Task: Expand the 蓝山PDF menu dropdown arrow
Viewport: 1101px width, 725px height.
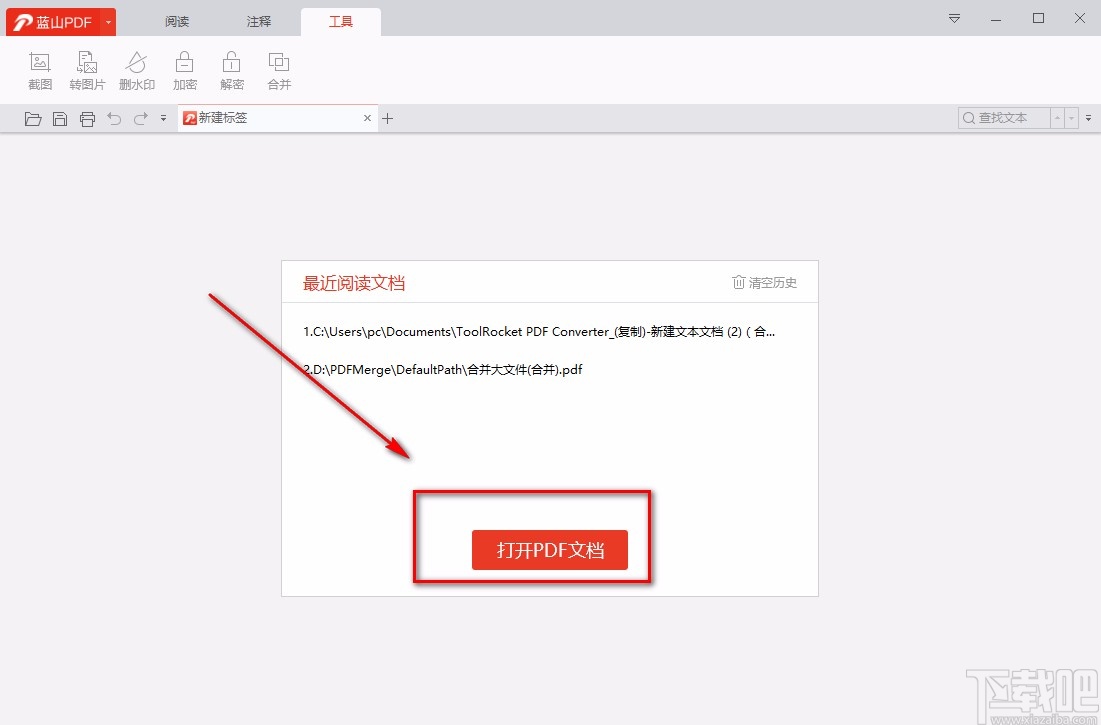Action: [108, 20]
